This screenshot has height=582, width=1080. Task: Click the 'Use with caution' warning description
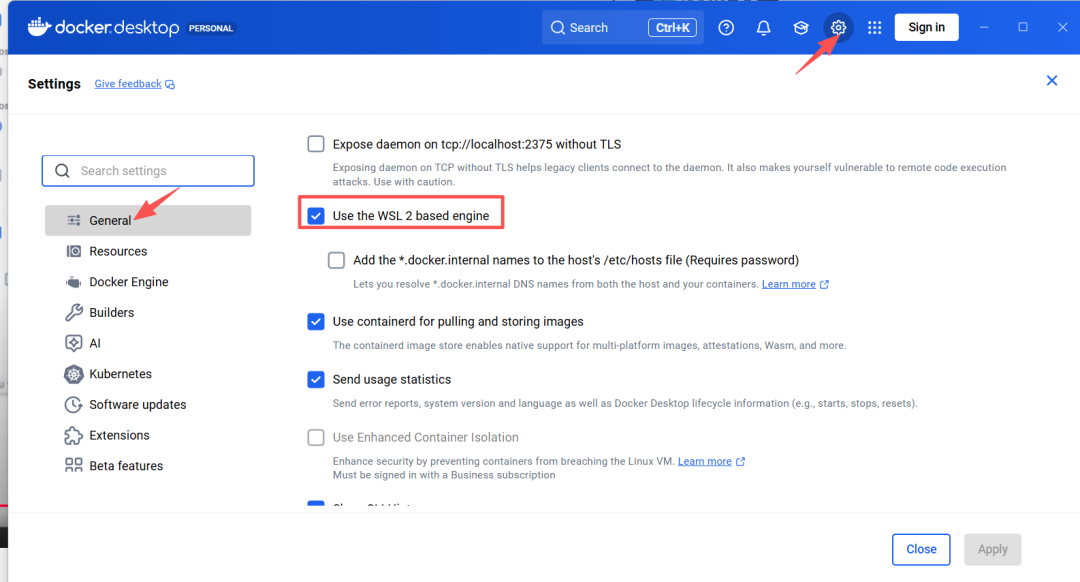669,174
